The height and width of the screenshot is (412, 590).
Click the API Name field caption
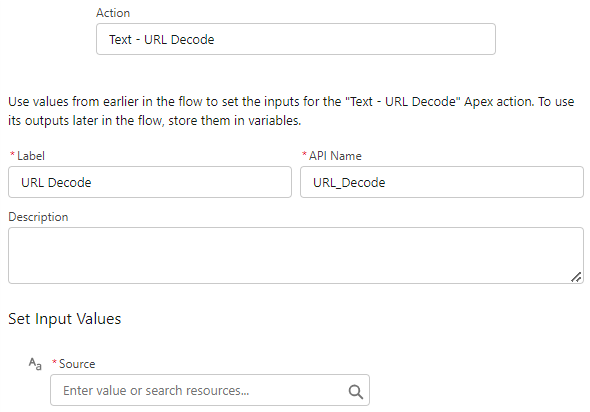pyautogui.click(x=335, y=156)
